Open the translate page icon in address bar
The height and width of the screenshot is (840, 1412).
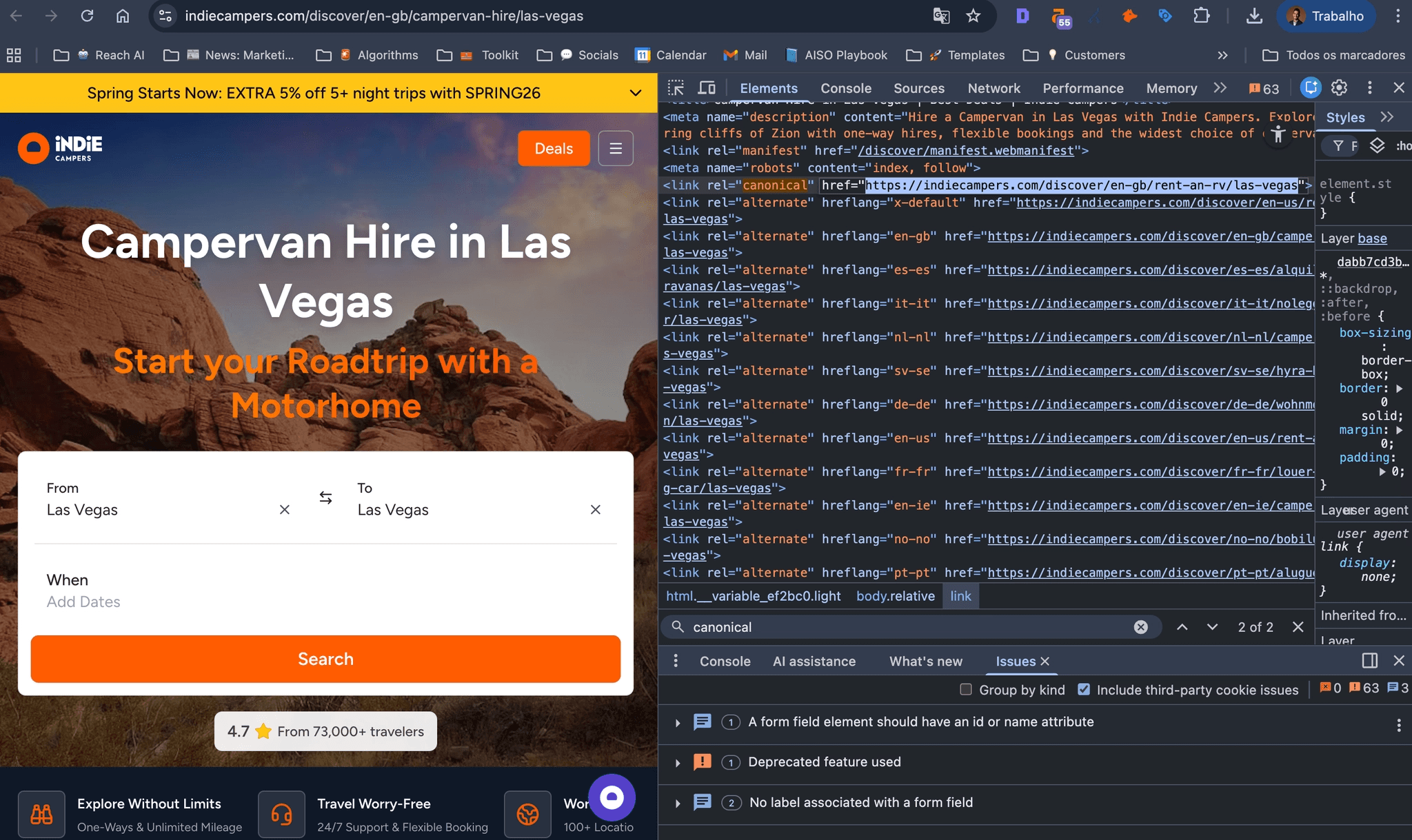(941, 16)
